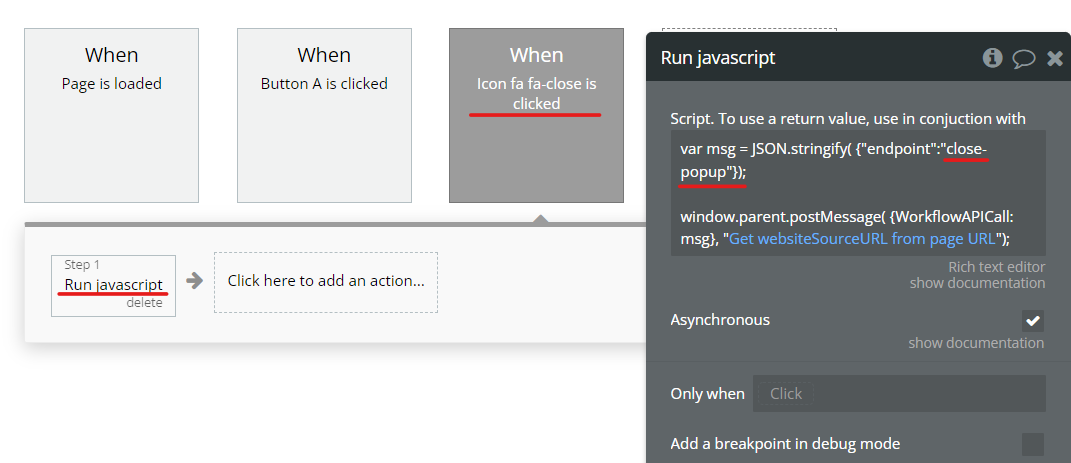Screen dimensions: 1071x463
Task: Close the Run javascript panel
Action: [x=1054, y=58]
